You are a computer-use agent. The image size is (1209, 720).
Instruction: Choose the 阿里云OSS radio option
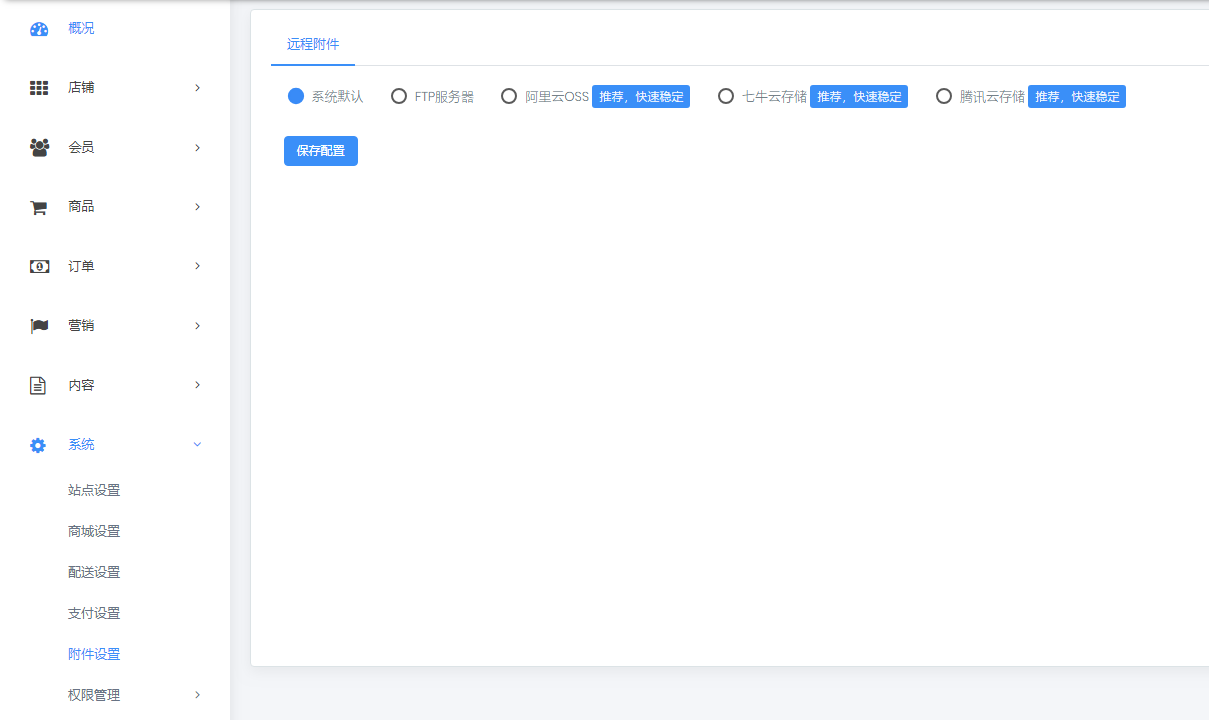tap(509, 96)
